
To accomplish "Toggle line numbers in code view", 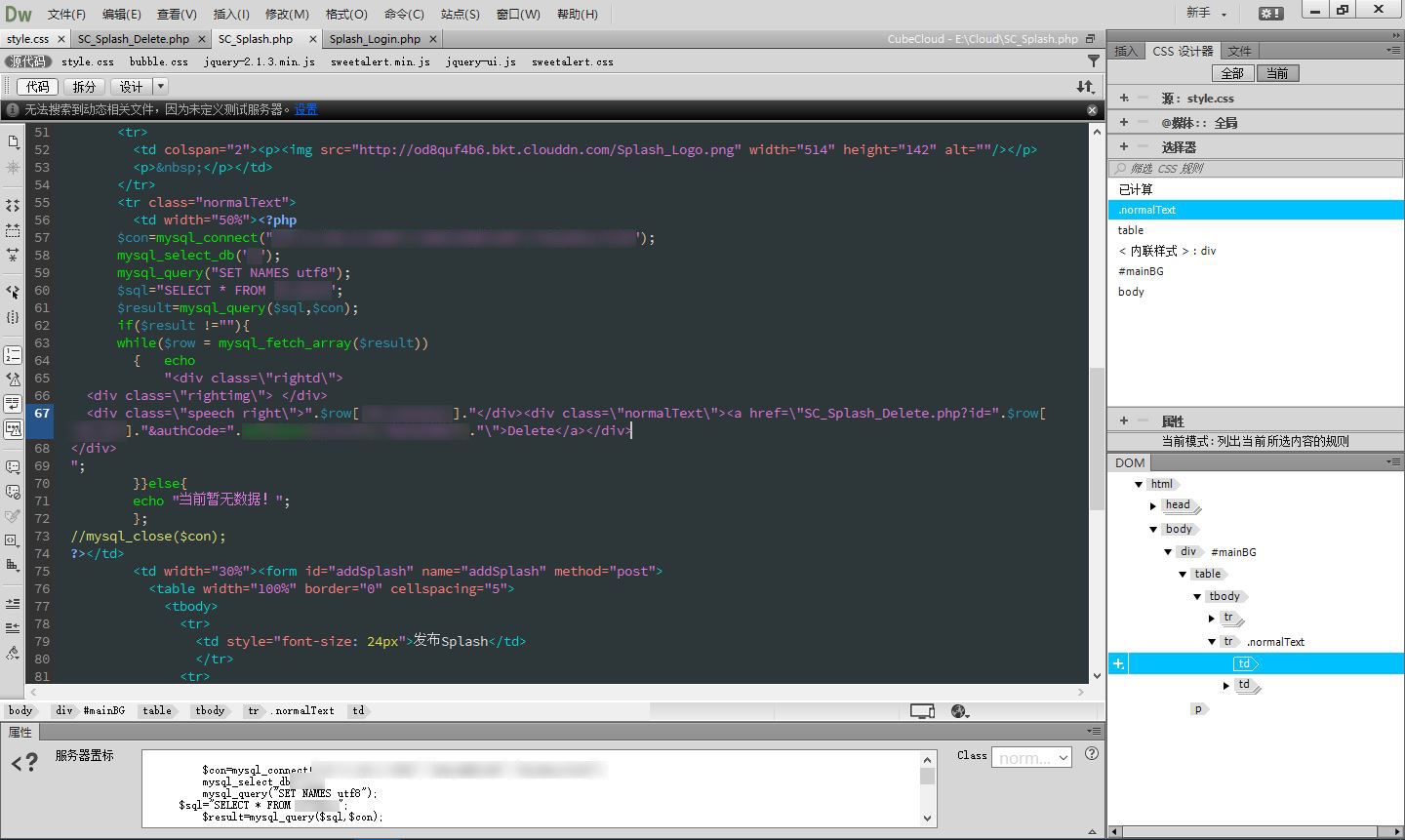I will pyautogui.click(x=13, y=355).
